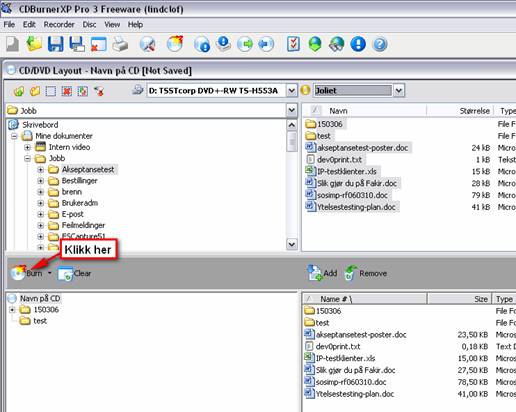This screenshot has height=412, width=516.
Task: Collapse the Mine dokumenter tree node
Action: tap(14, 136)
